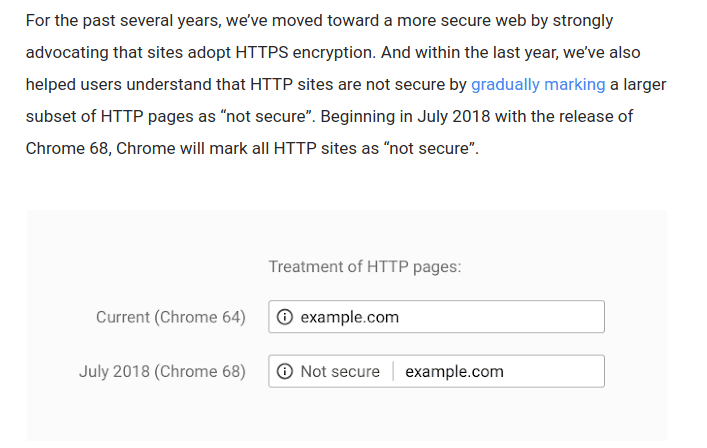
Task: Click the "Treatment of HTTP pages:" heading
Action: tap(364, 267)
